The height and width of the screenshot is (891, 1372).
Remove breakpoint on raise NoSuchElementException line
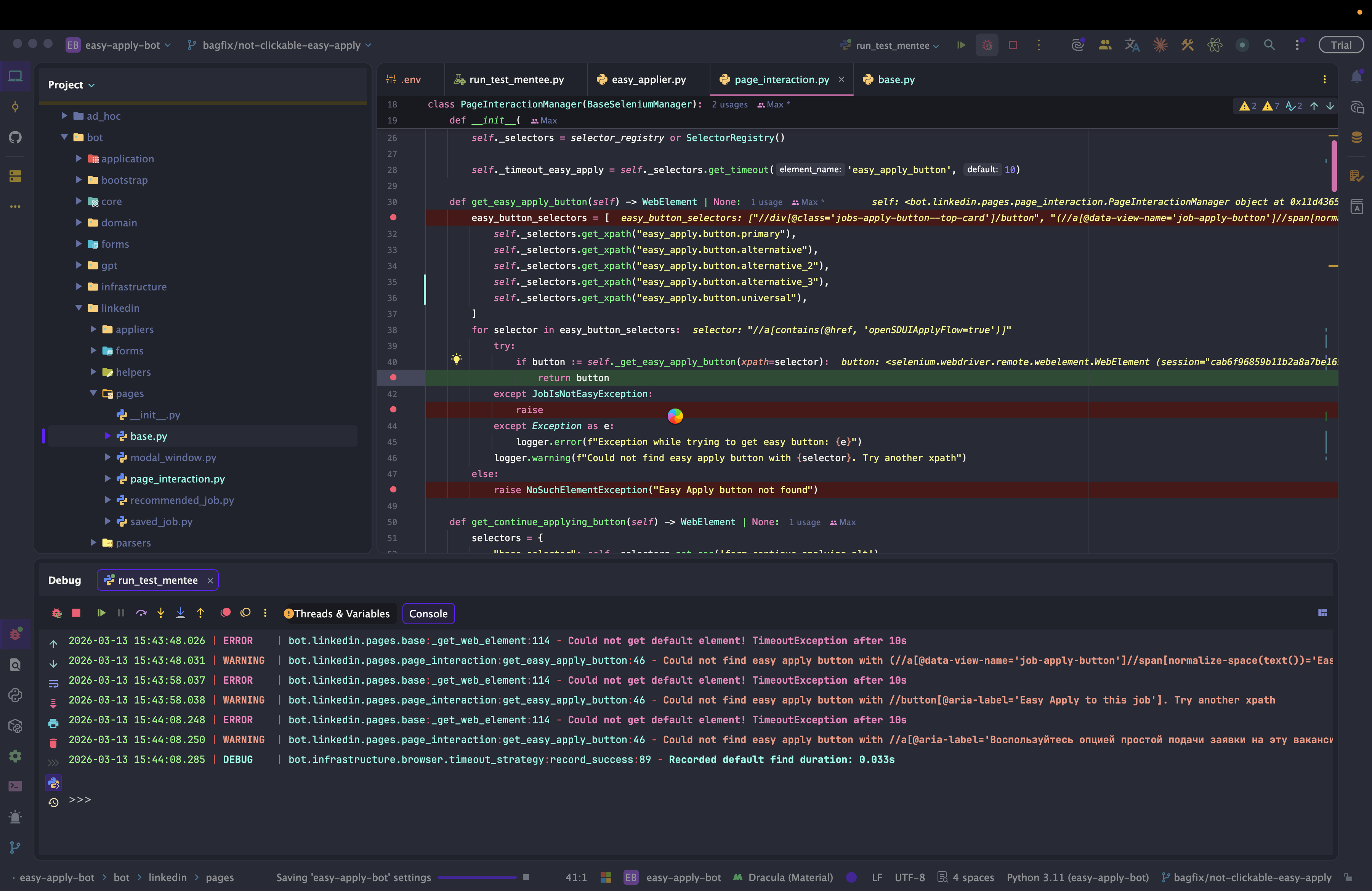393,489
